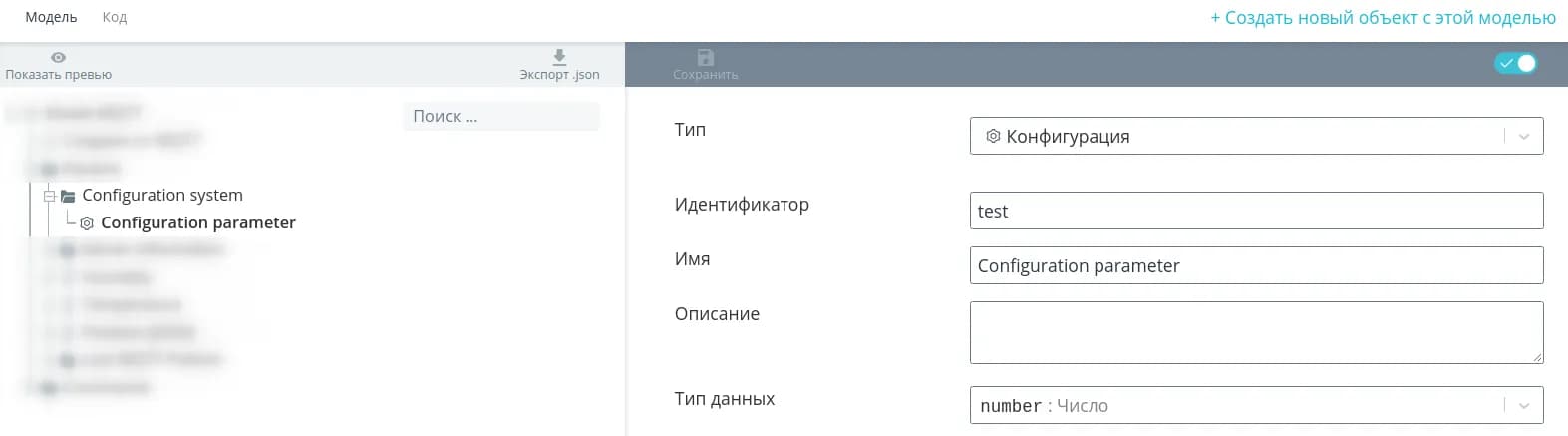Click the eye preview icon
Image resolution: width=1568 pixels, height=436 pixels.
tap(59, 58)
